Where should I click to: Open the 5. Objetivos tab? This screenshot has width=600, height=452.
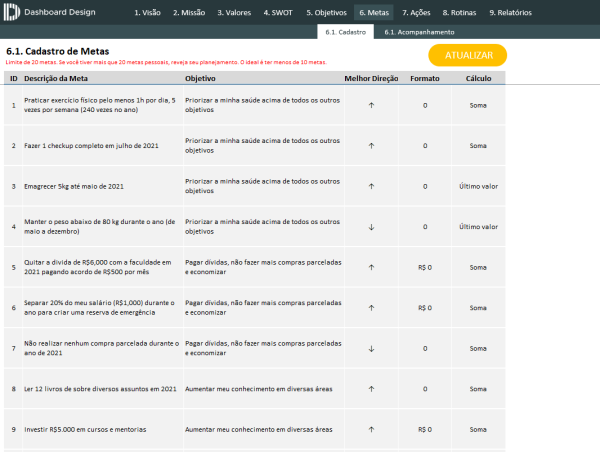[325, 13]
